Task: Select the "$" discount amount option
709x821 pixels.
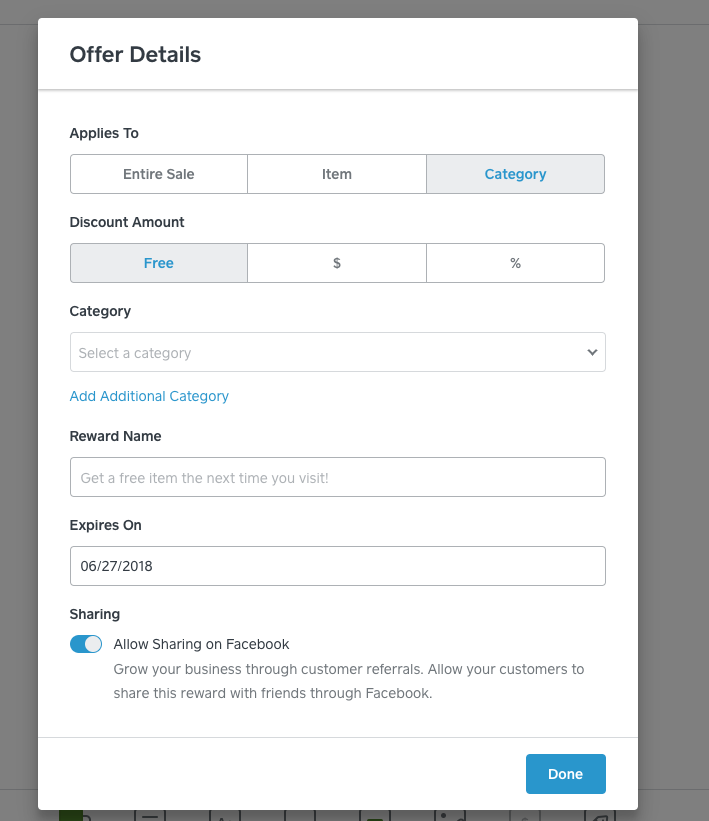Action: point(337,262)
